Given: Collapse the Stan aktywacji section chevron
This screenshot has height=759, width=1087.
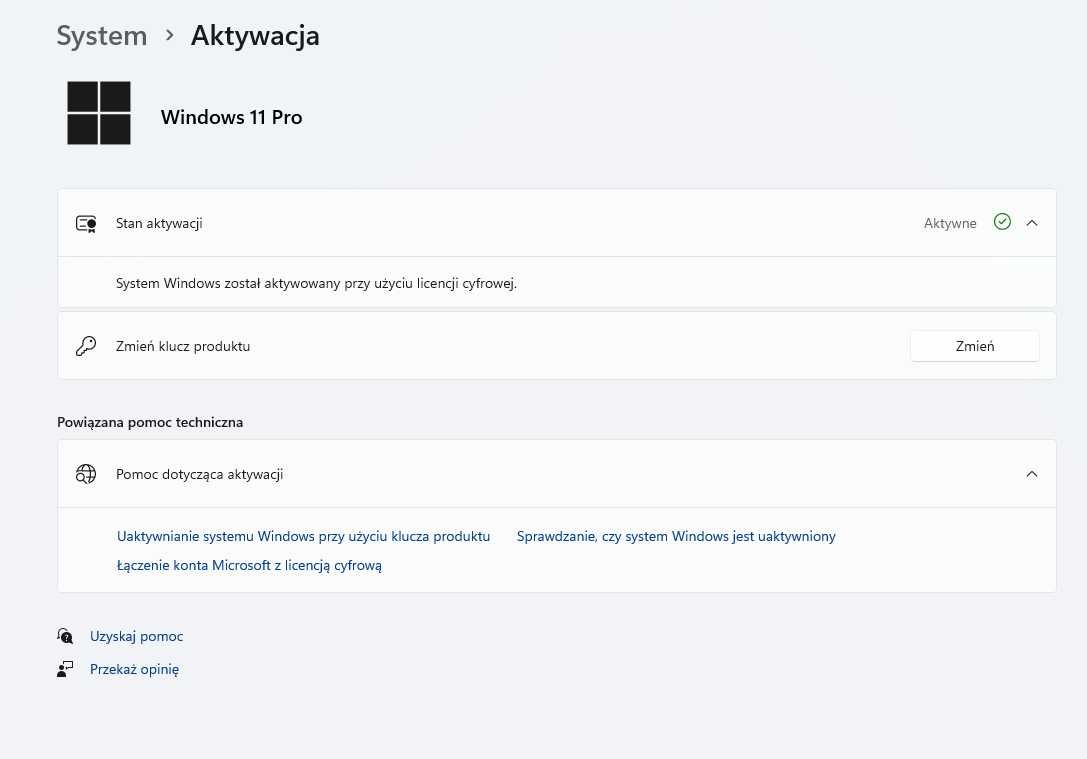Looking at the screenshot, I should [1032, 223].
